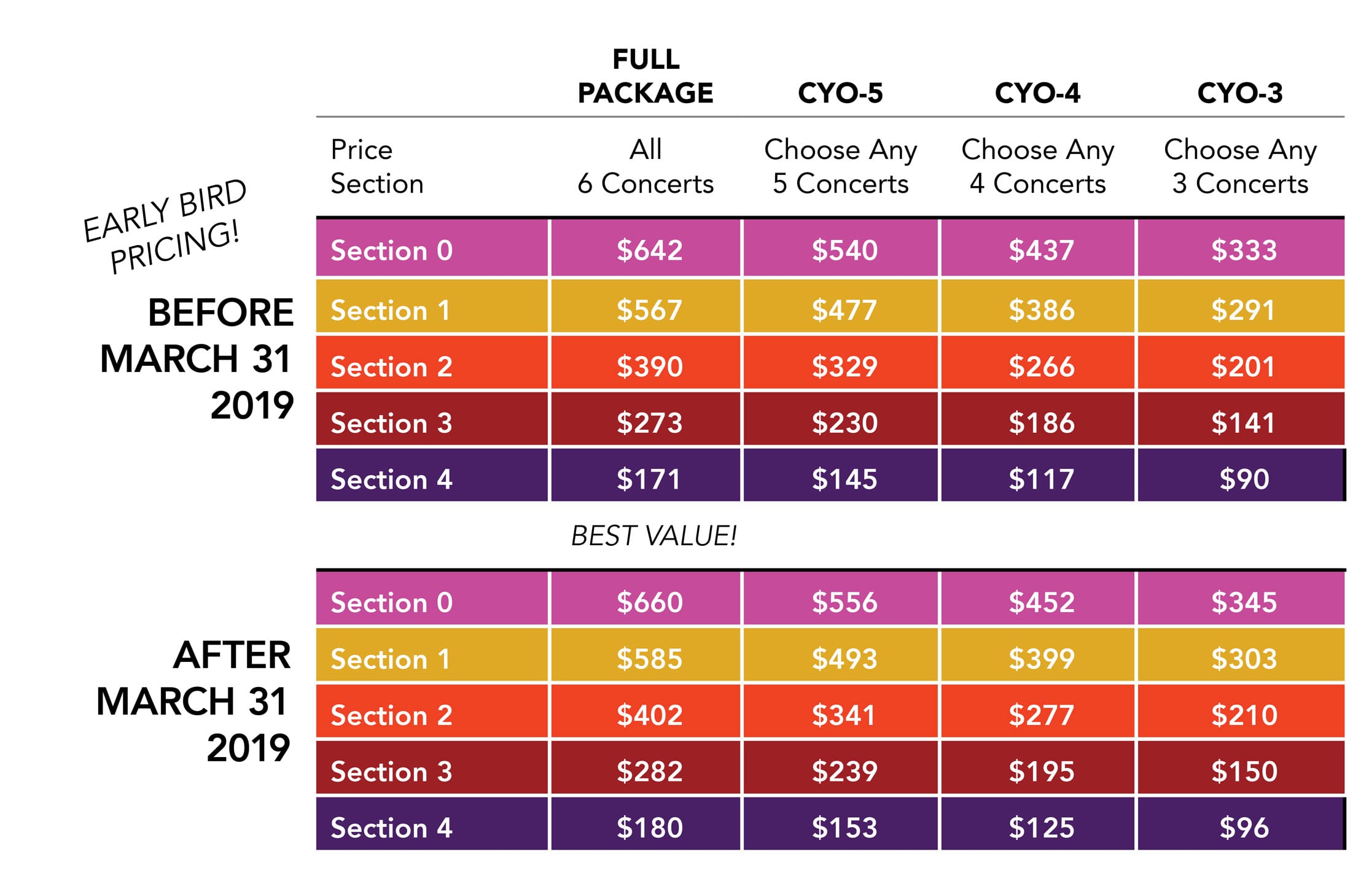The width and height of the screenshot is (1372, 873).
Task: Click the CYO-4 column heading
Action: [1037, 93]
